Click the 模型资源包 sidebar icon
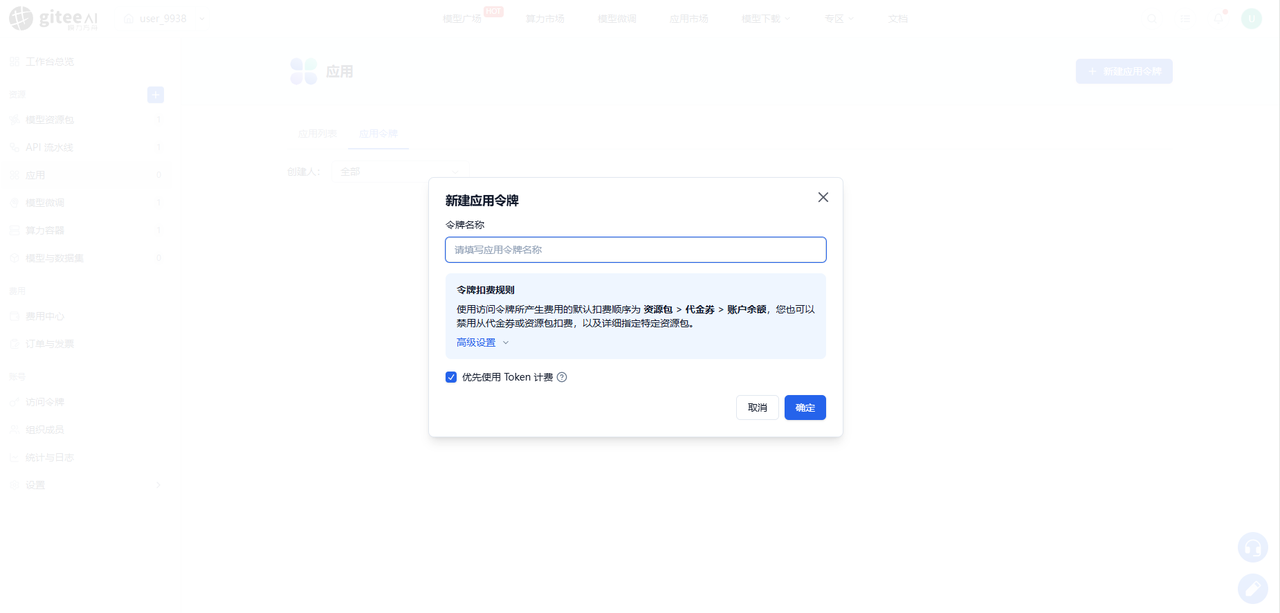 click(14, 120)
